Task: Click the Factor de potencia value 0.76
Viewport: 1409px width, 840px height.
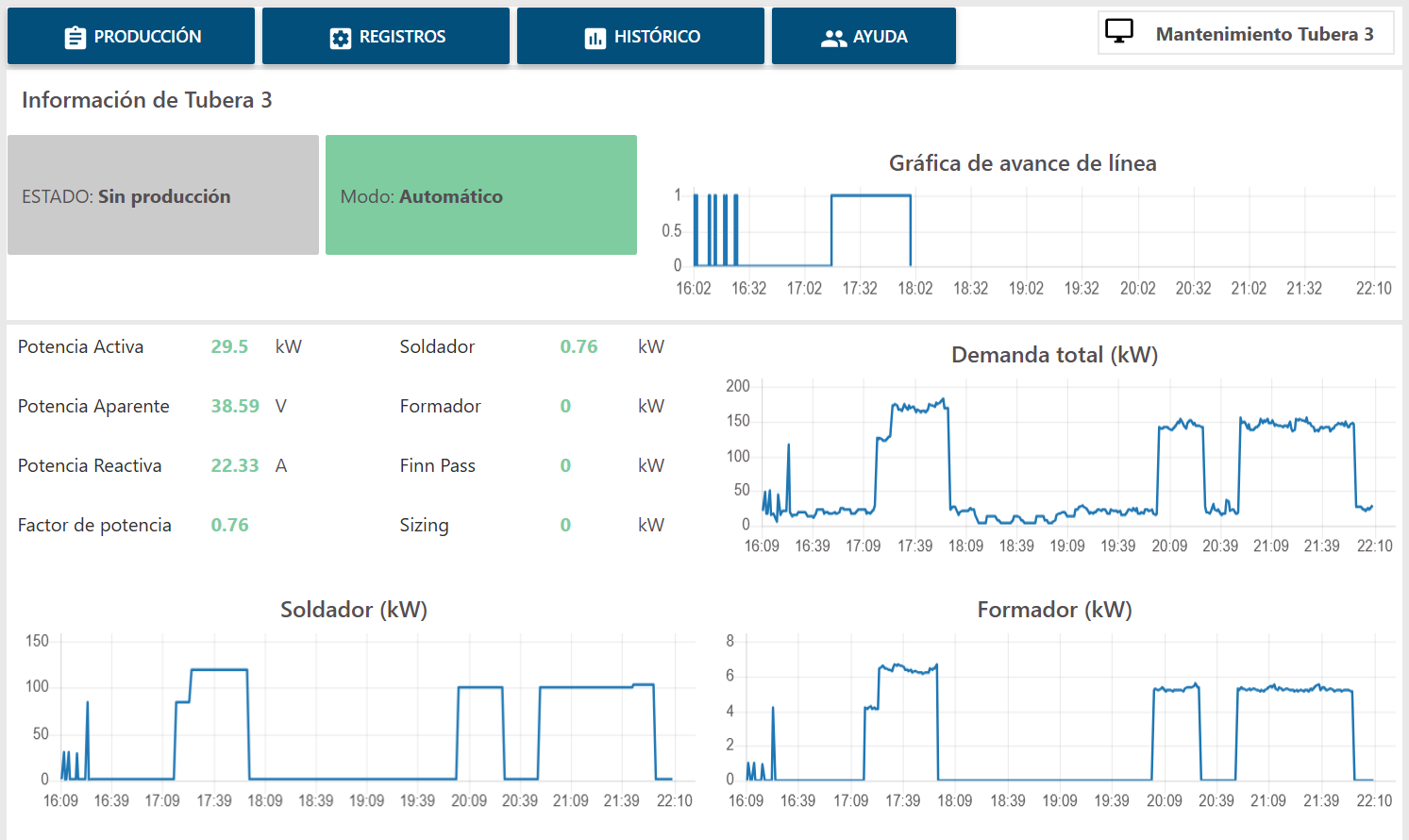Action: (229, 525)
